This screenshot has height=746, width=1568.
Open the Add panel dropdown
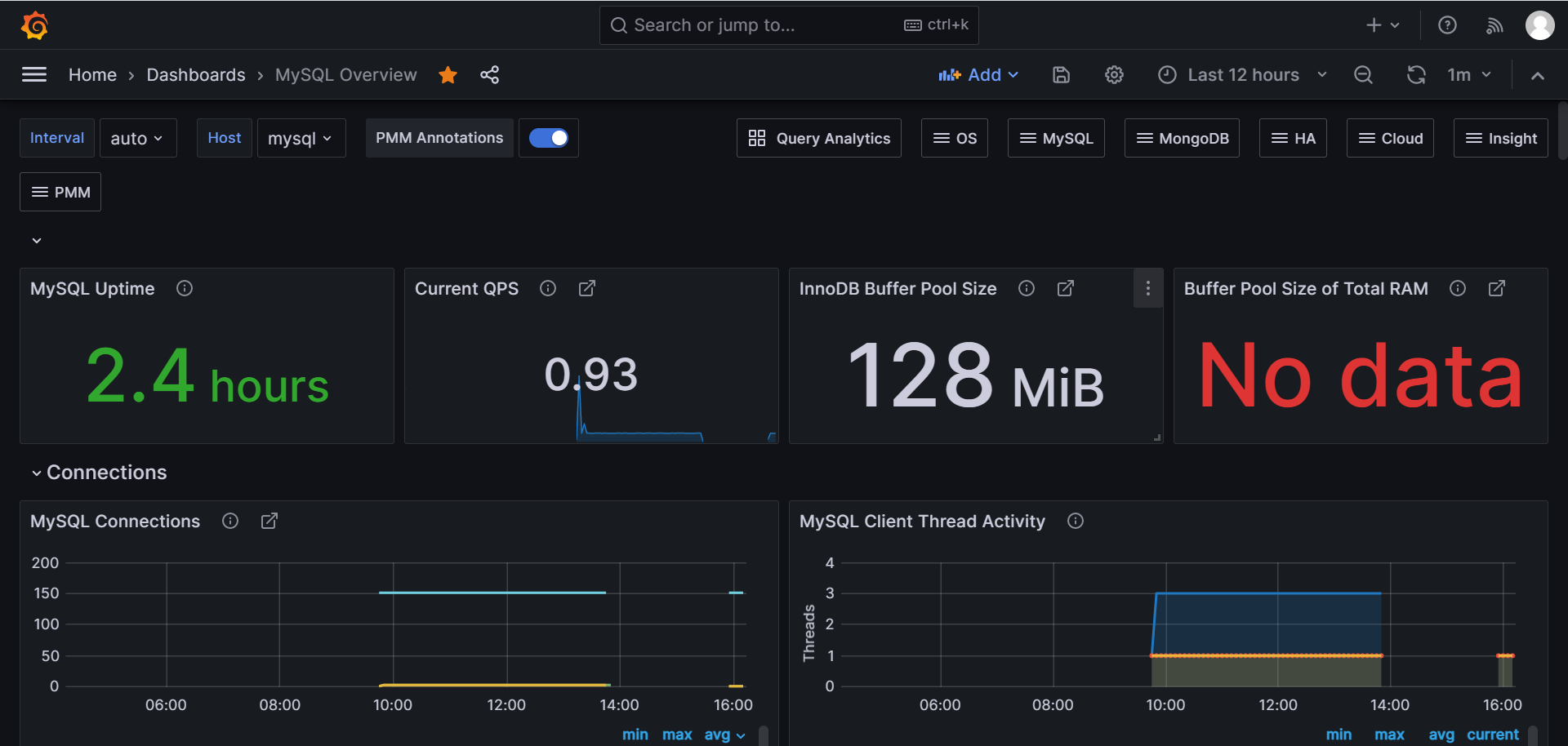[978, 74]
